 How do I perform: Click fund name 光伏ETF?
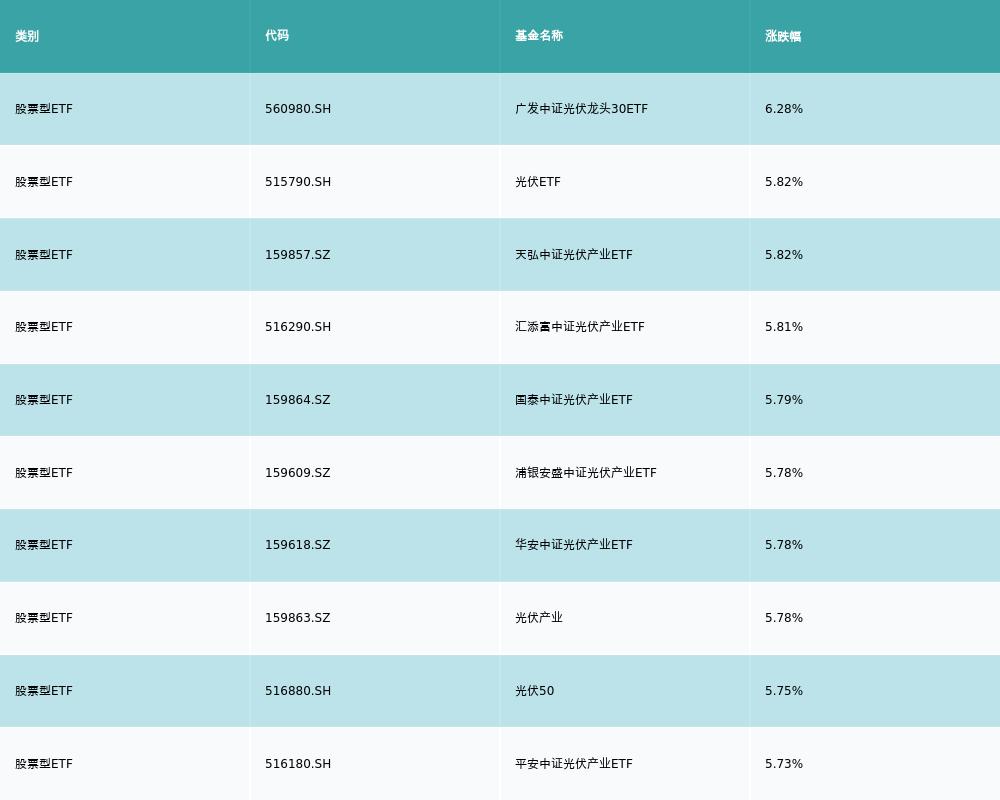[538, 182]
